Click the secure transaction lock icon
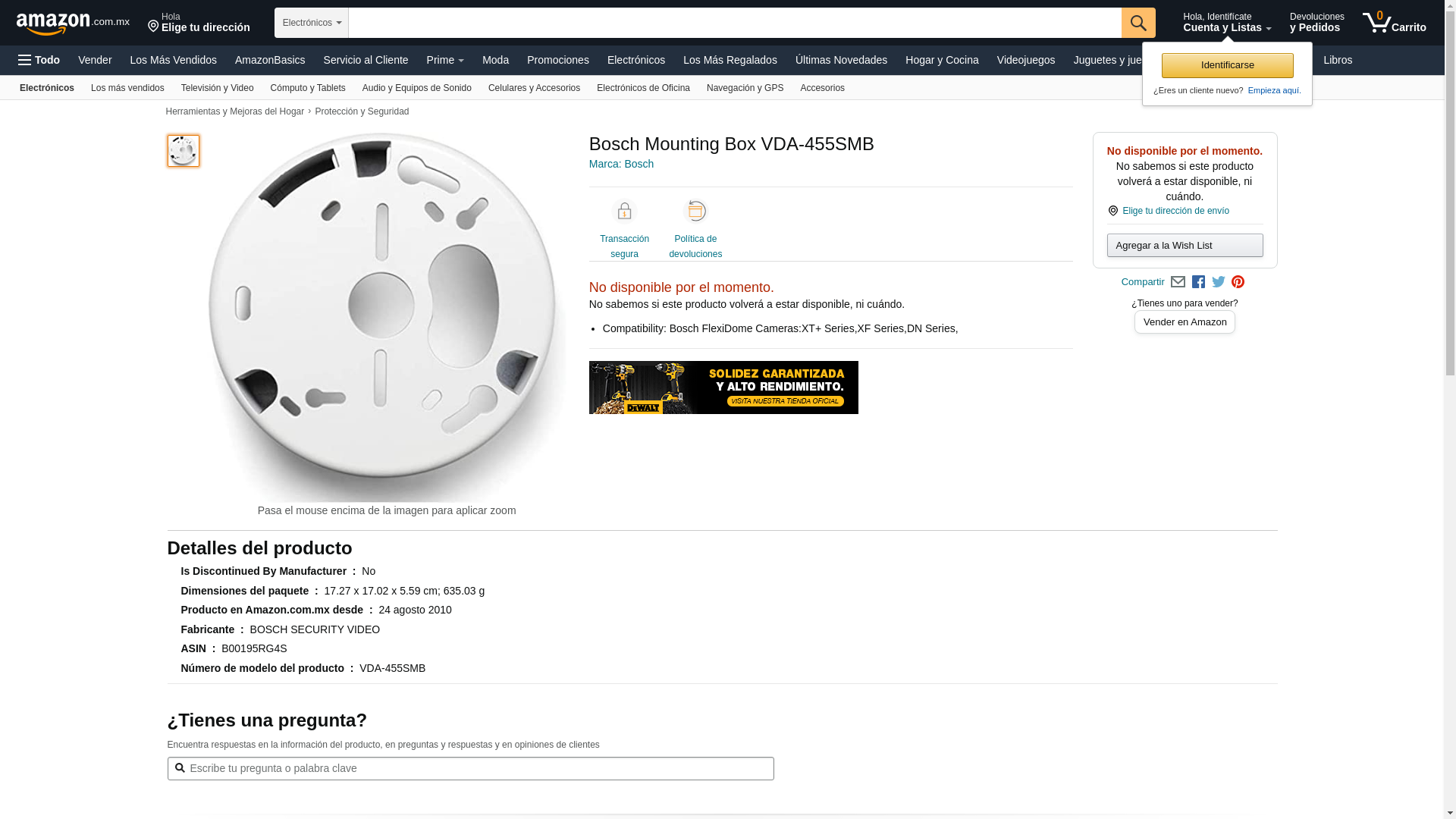The image size is (1456, 819). click(x=624, y=212)
